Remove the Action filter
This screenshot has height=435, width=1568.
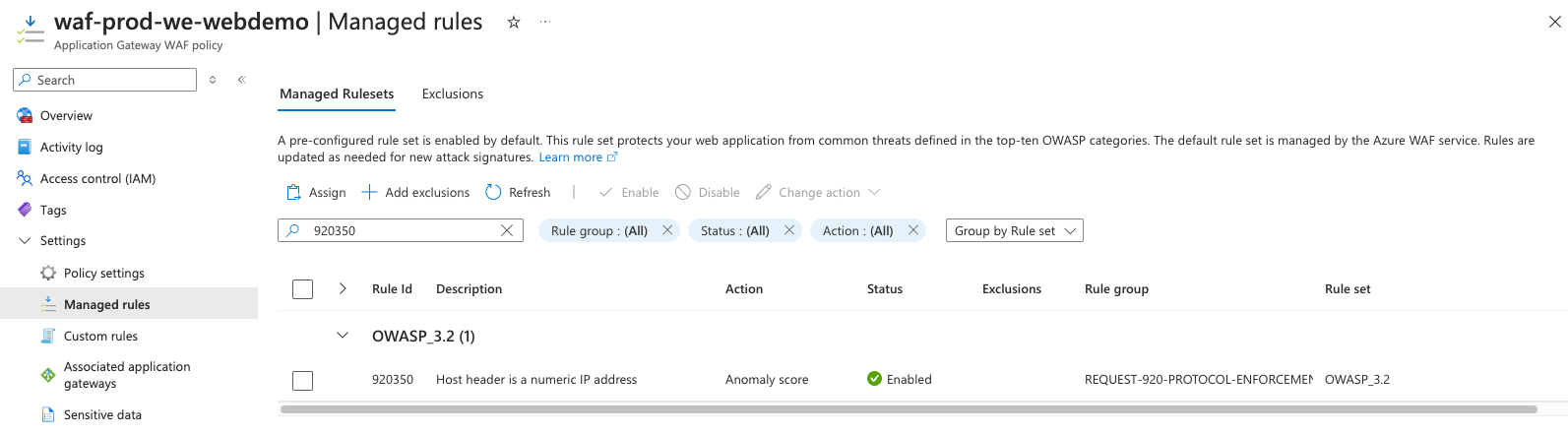(913, 230)
